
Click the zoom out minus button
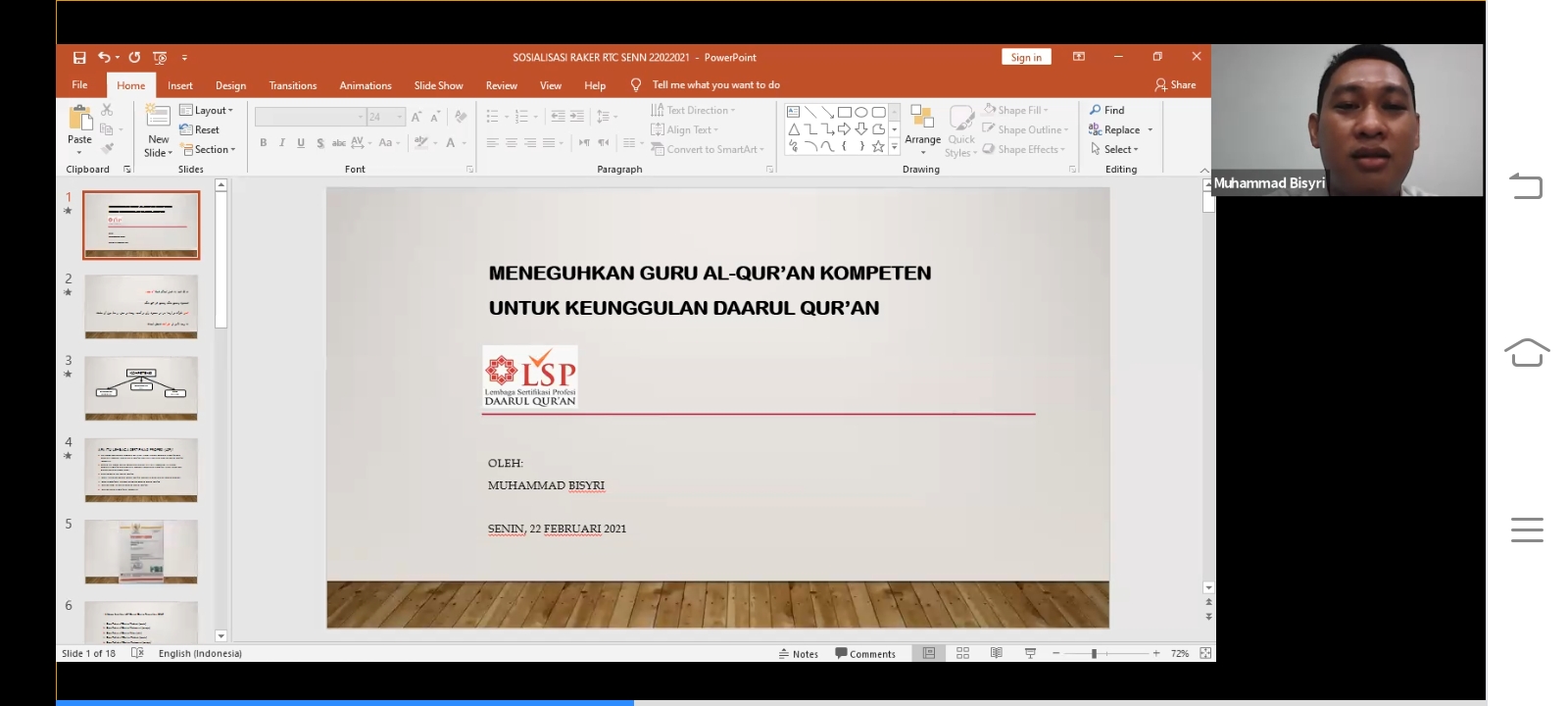coord(1055,653)
